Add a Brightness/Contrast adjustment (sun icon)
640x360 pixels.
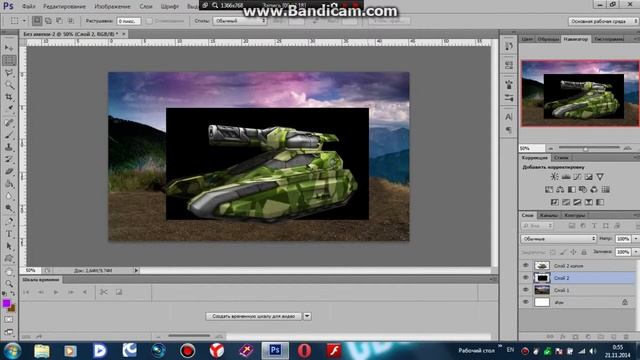(x=554, y=177)
